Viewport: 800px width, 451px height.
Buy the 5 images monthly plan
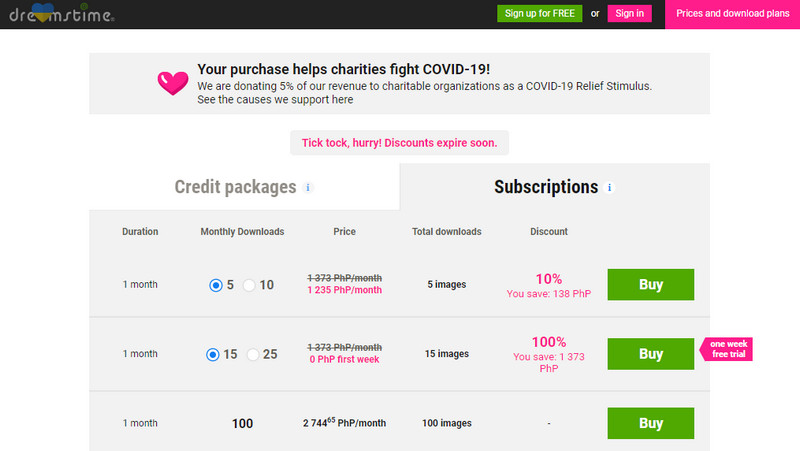[x=651, y=284]
